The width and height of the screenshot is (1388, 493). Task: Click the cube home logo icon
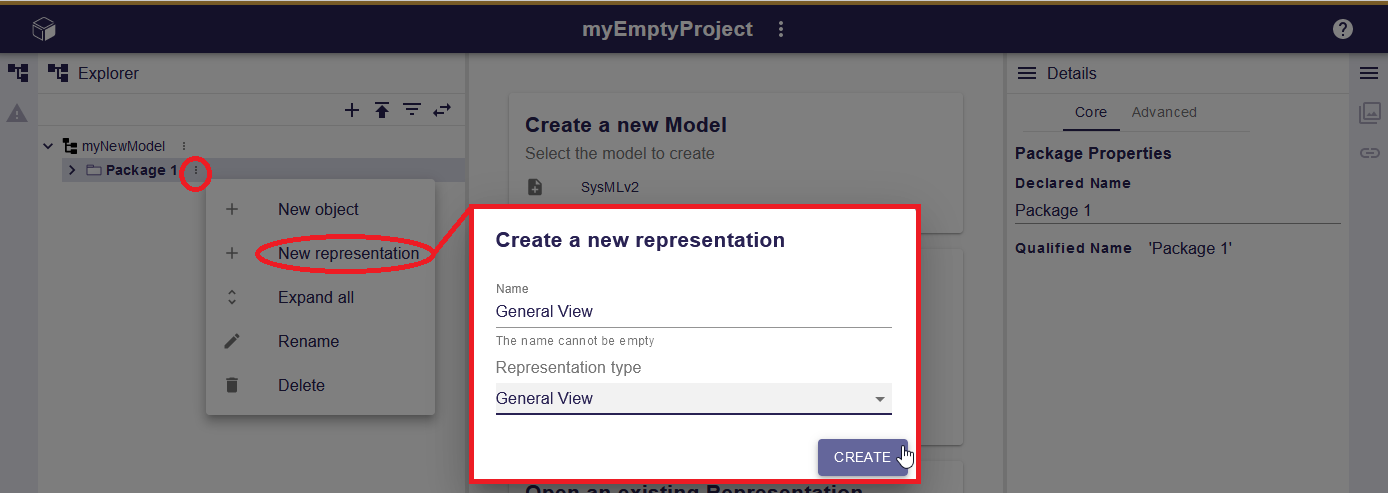(x=44, y=29)
